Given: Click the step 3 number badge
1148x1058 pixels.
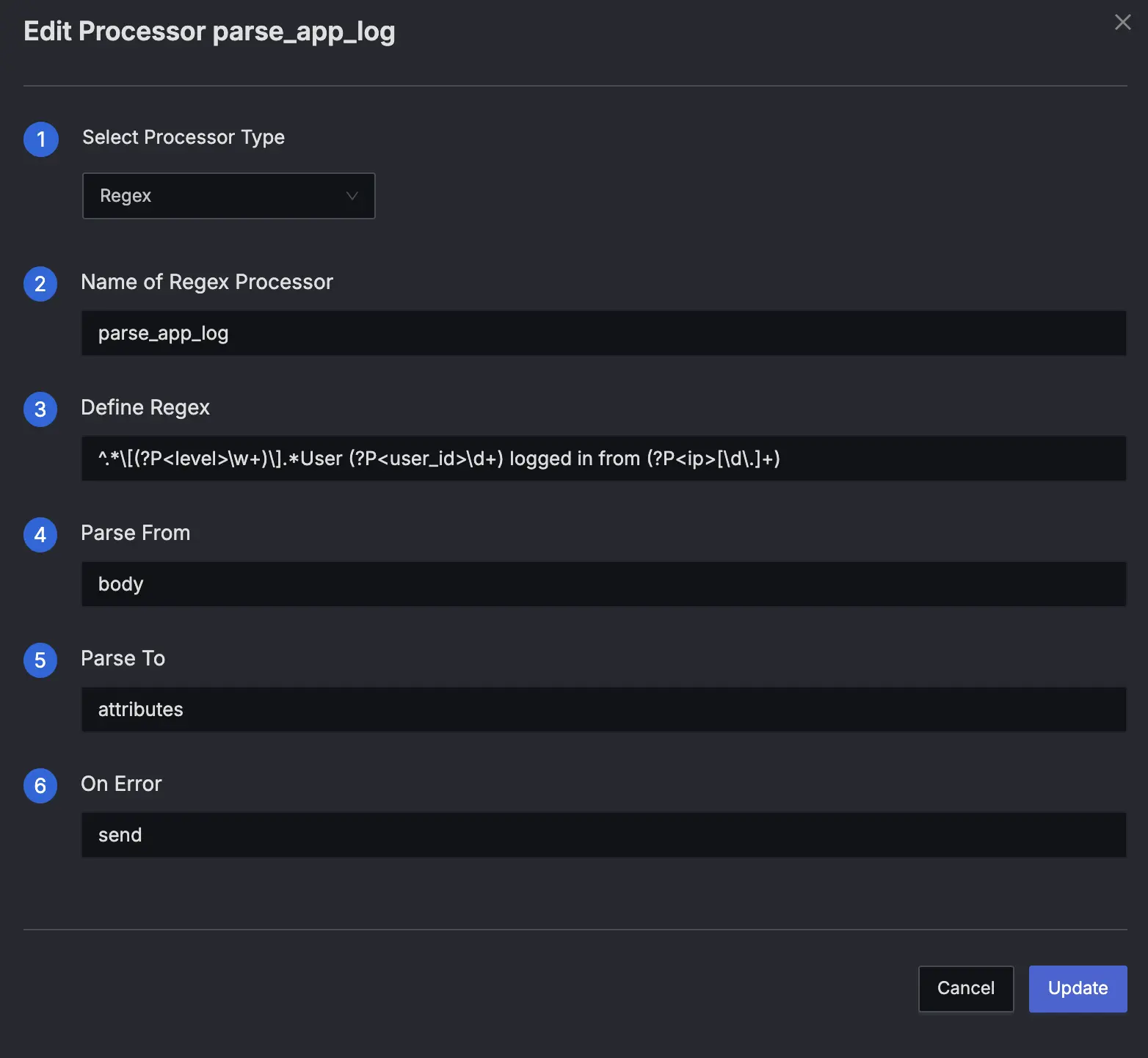Looking at the screenshot, I should tap(40, 409).
